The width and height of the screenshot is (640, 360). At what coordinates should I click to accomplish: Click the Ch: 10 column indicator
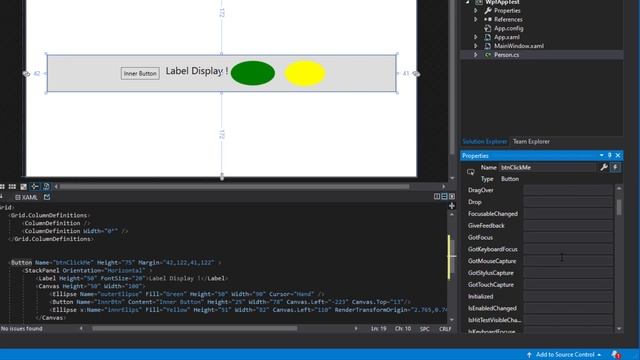point(403,329)
